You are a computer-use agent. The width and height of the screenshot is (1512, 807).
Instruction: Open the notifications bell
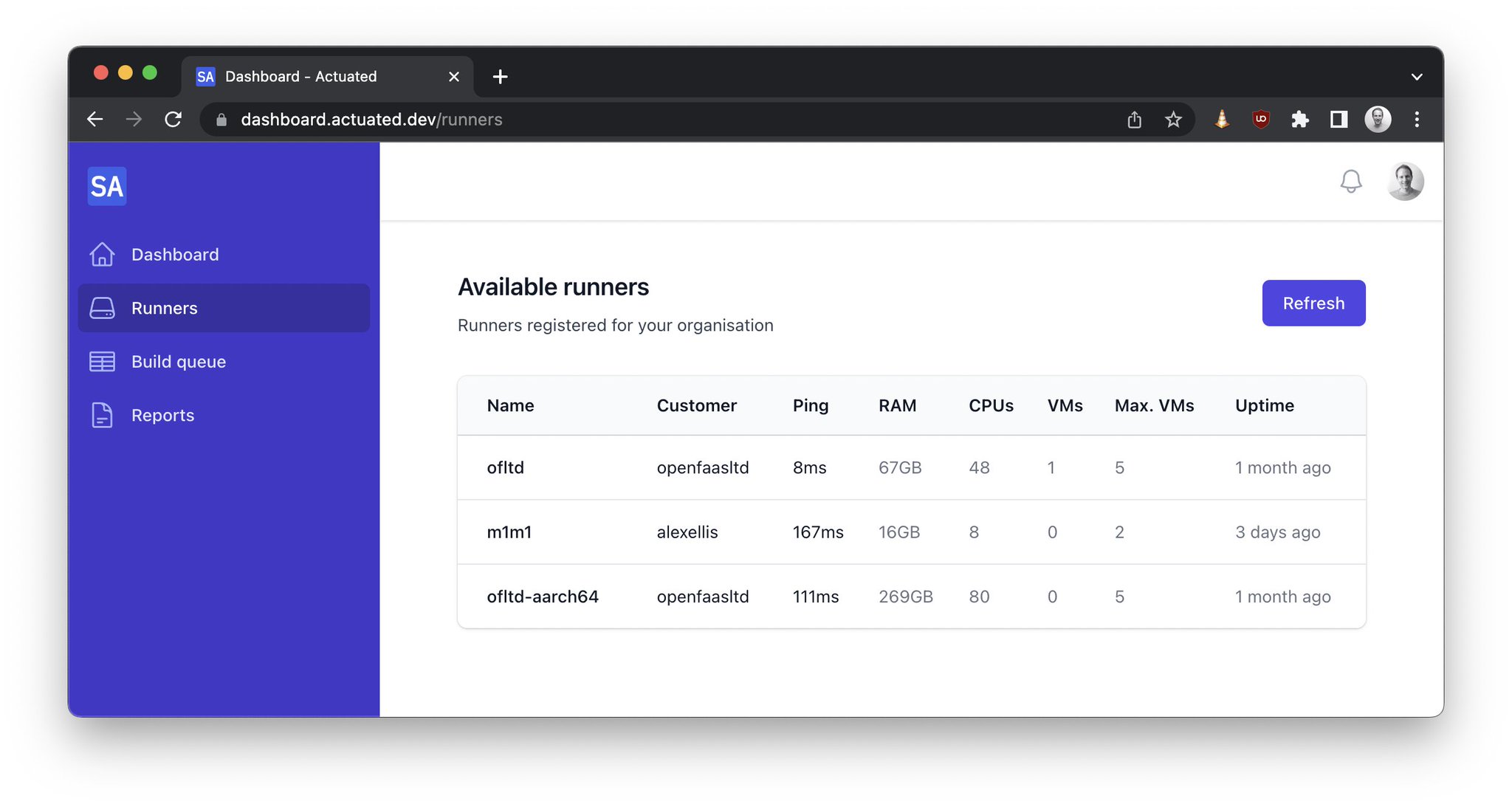[1351, 181]
